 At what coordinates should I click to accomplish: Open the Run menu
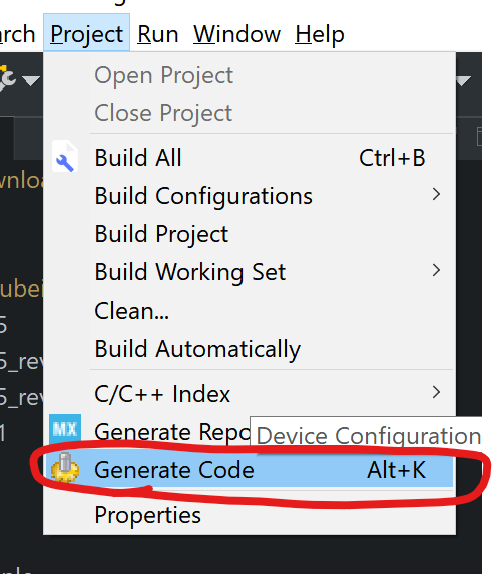[x=158, y=34]
